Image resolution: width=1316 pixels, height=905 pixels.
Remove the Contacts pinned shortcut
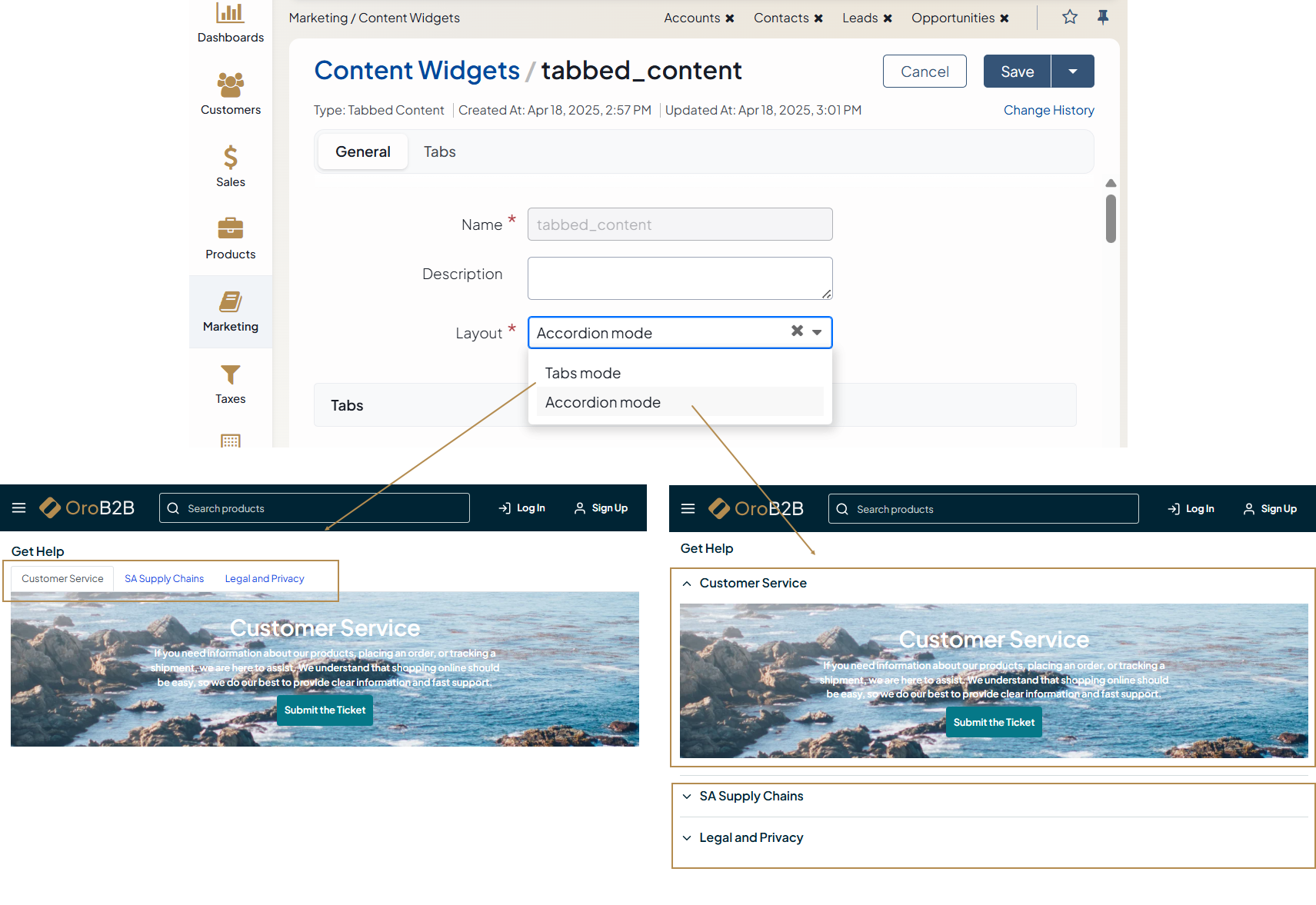pos(818,18)
